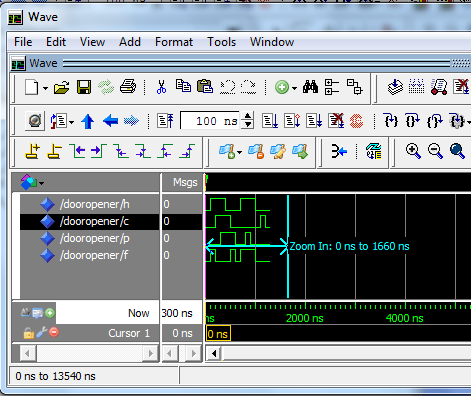This screenshot has height=396, width=471.
Task: Click the New file icon
Action: (32, 88)
